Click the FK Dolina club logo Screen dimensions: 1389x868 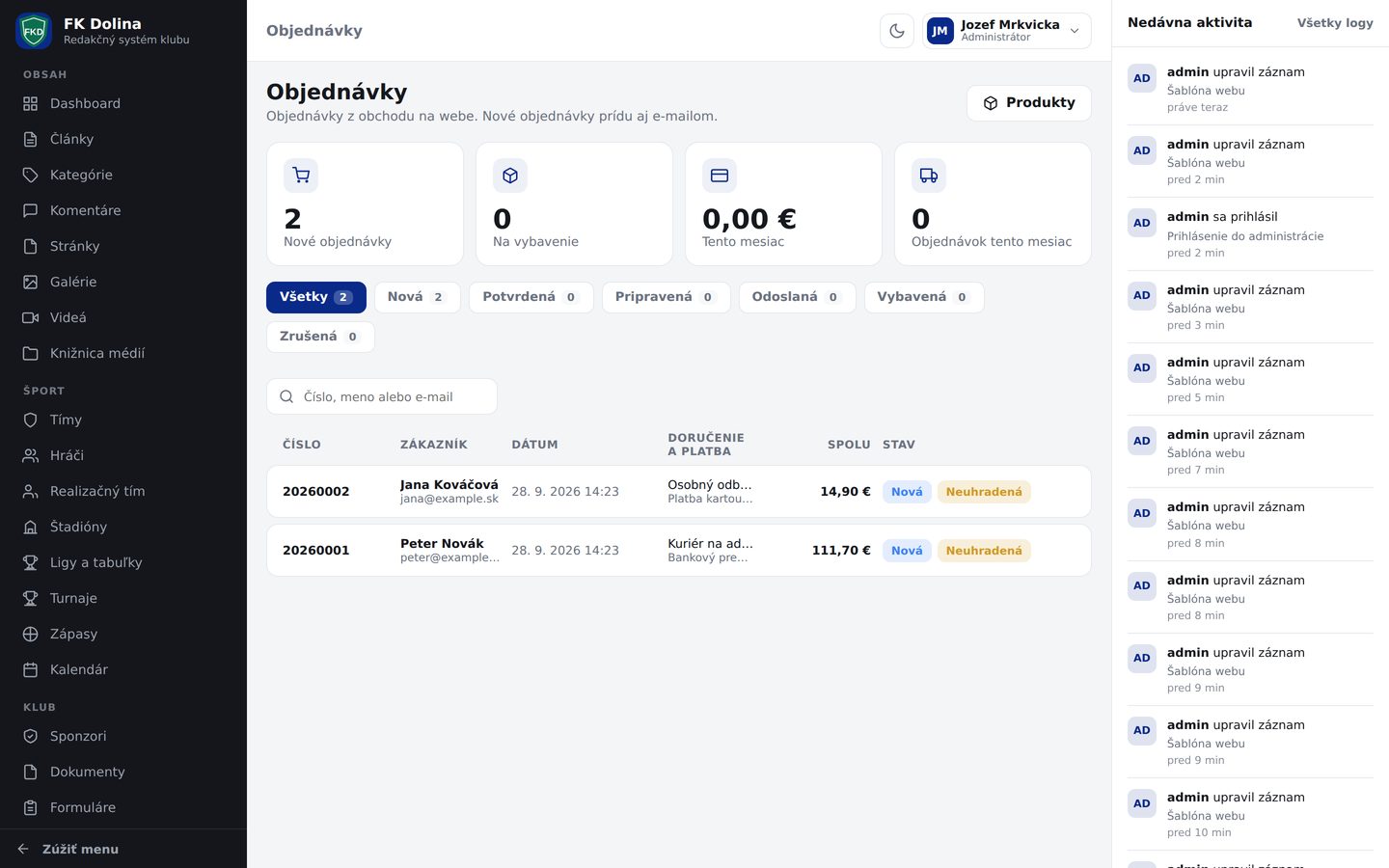[34, 31]
